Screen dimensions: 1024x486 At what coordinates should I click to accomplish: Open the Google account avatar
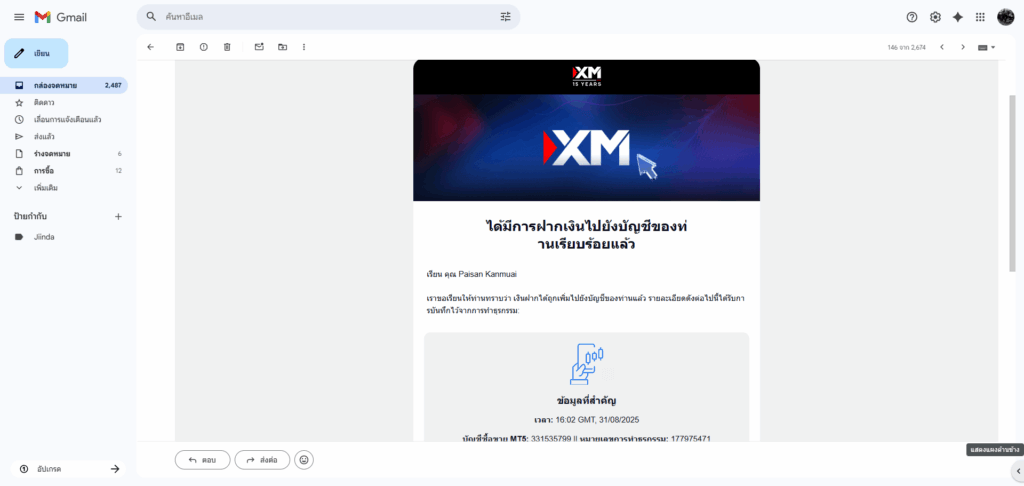(1005, 18)
